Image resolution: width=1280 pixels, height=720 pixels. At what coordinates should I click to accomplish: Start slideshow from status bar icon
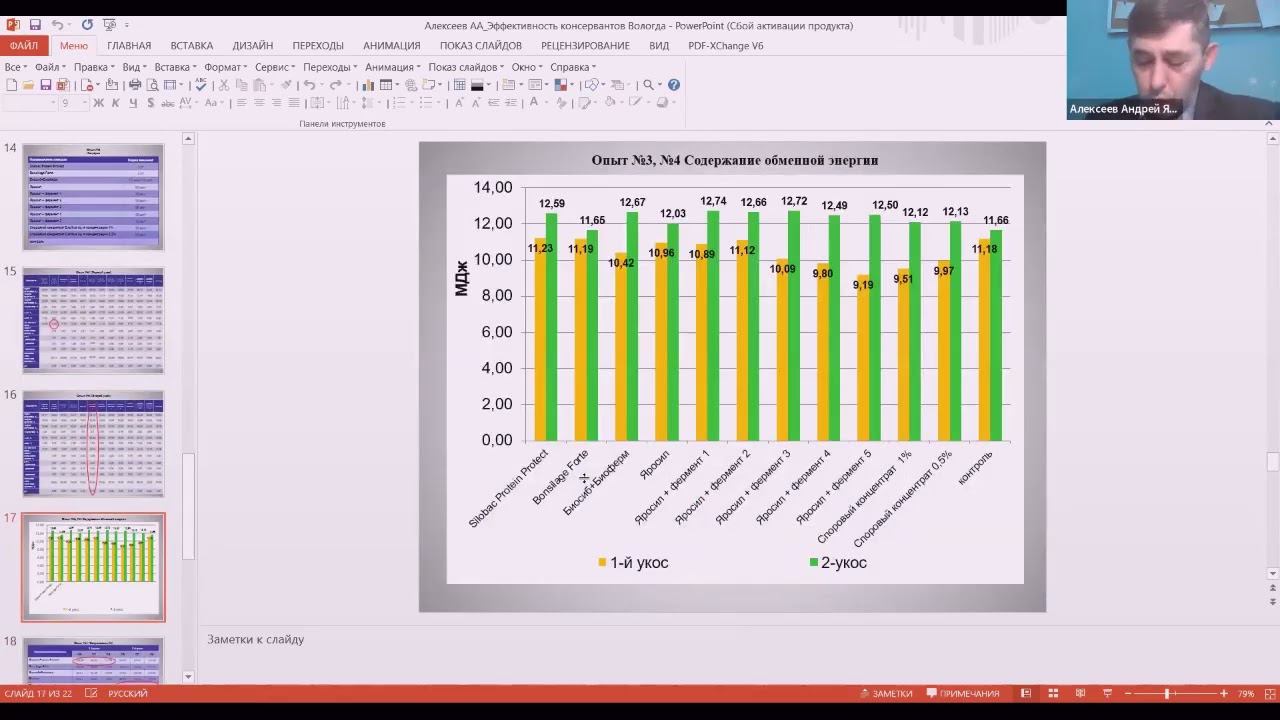[x=1107, y=693]
